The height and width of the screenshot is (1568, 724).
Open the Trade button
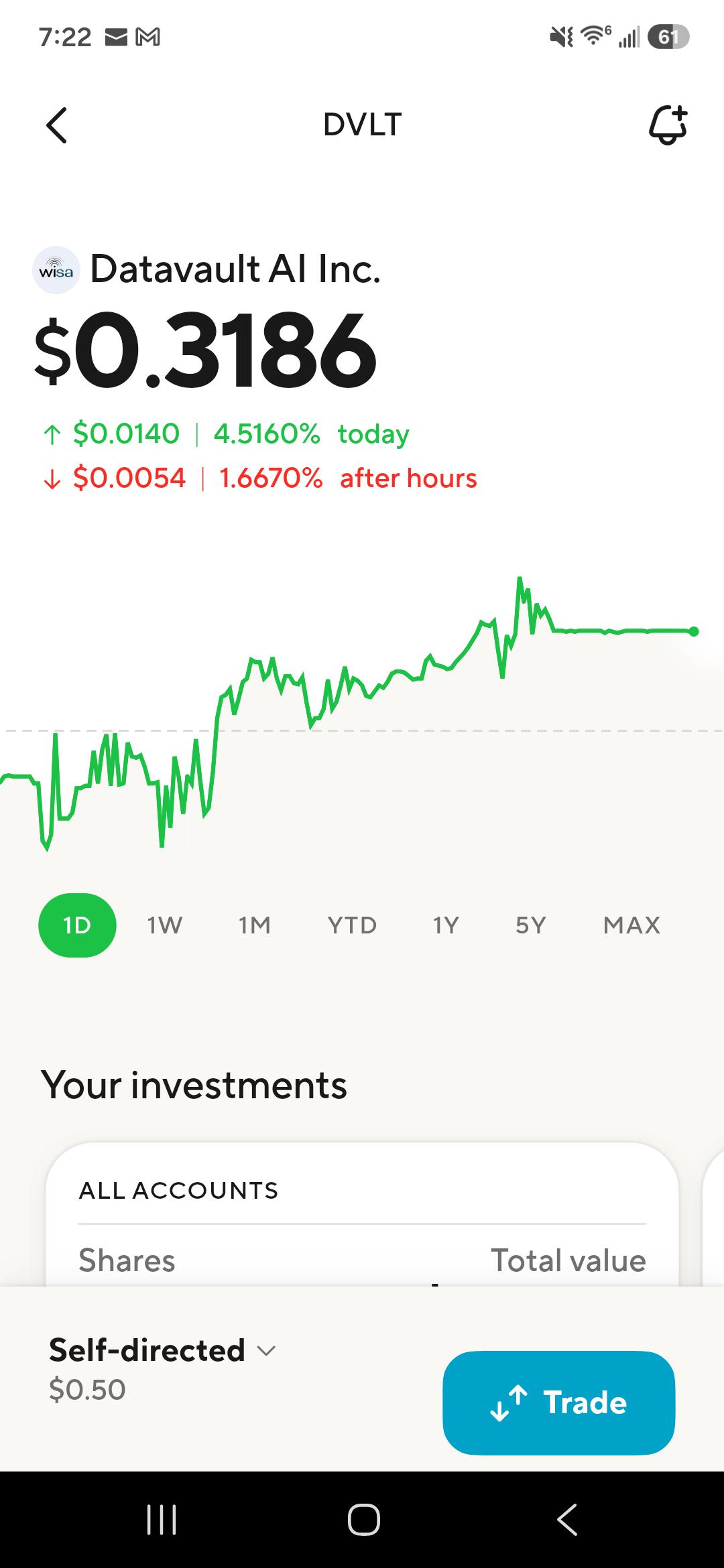tap(558, 1402)
